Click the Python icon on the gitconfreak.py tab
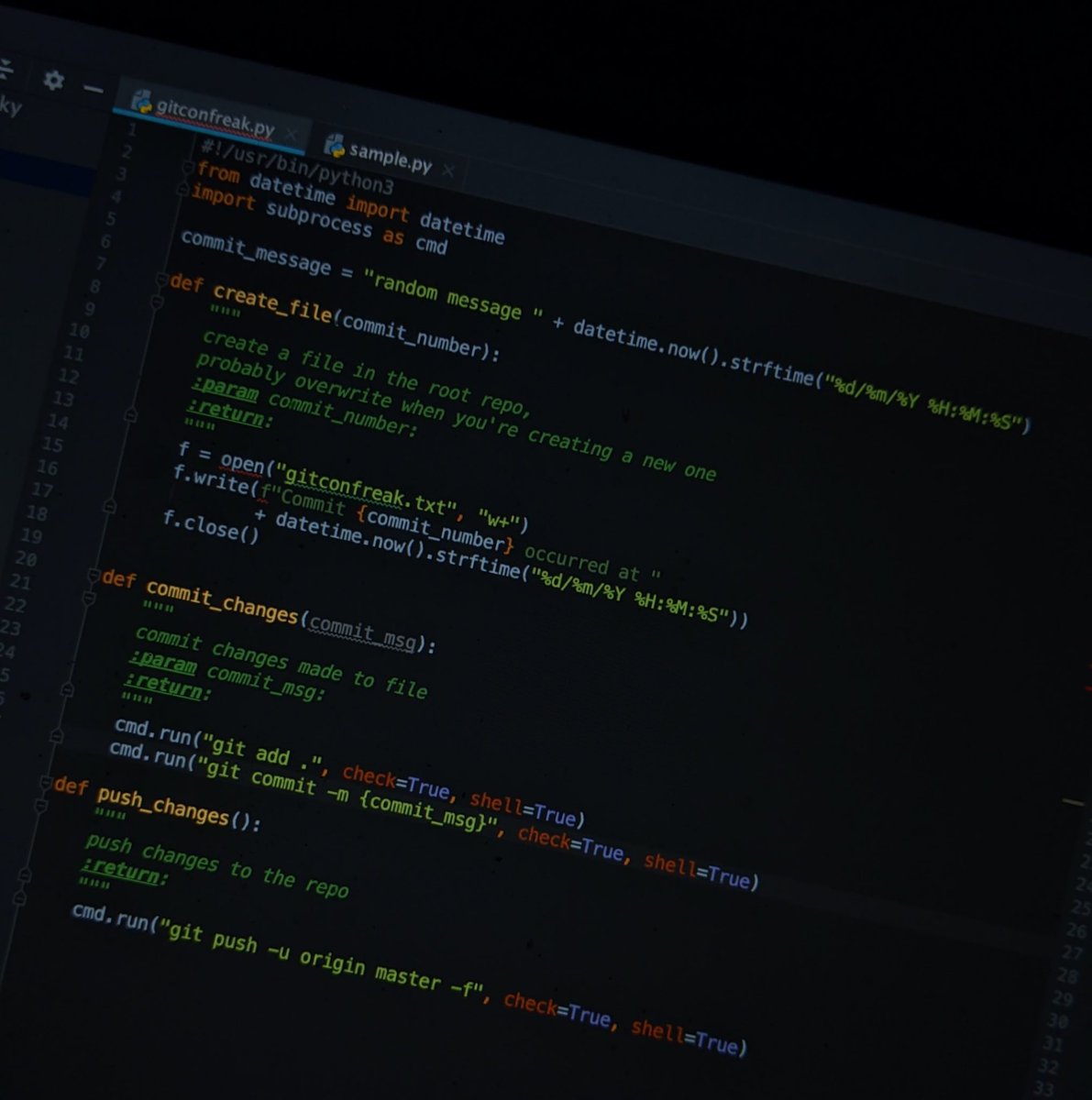 click(144, 101)
